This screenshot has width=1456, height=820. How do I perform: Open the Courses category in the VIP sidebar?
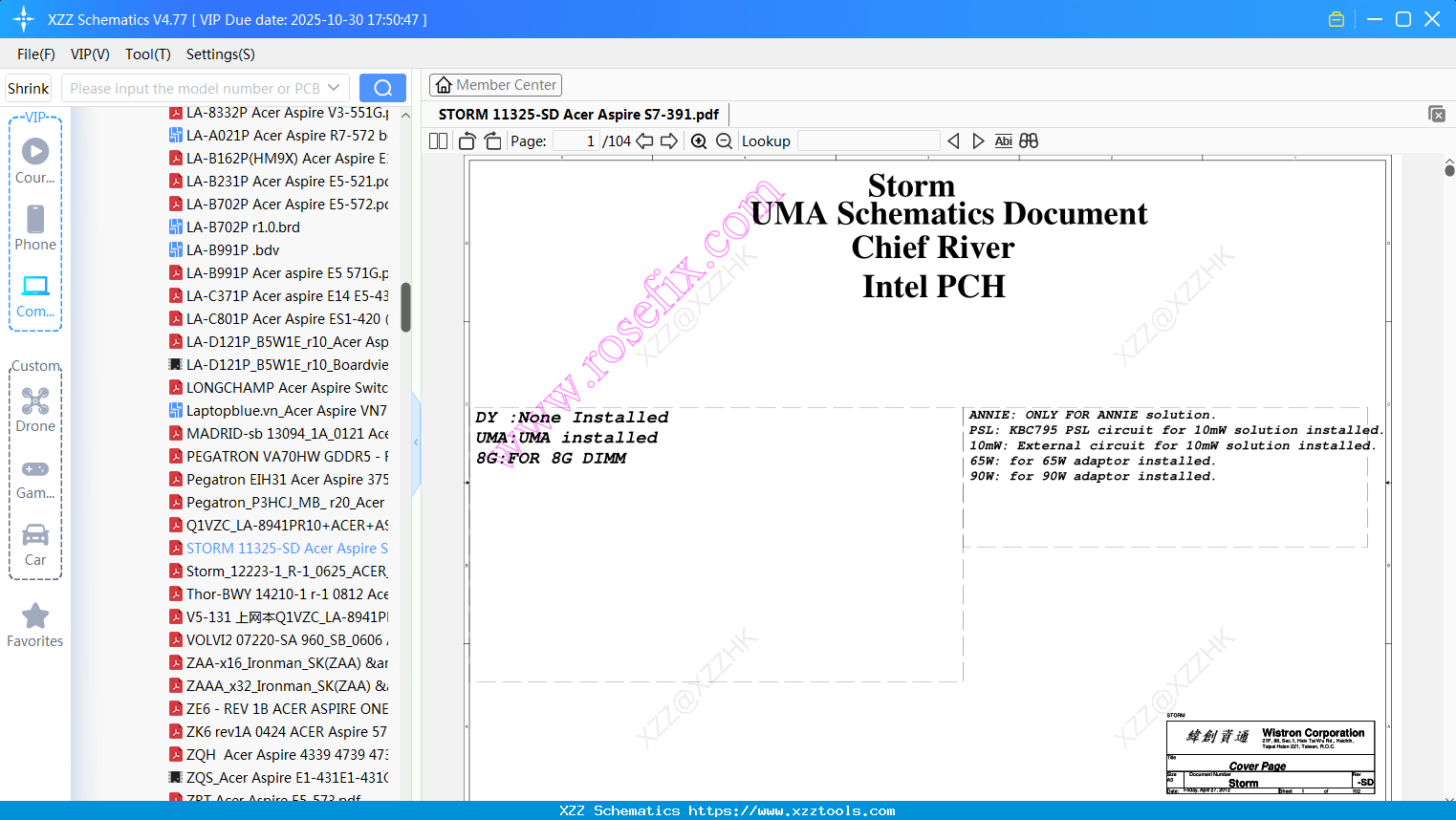[35, 161]
